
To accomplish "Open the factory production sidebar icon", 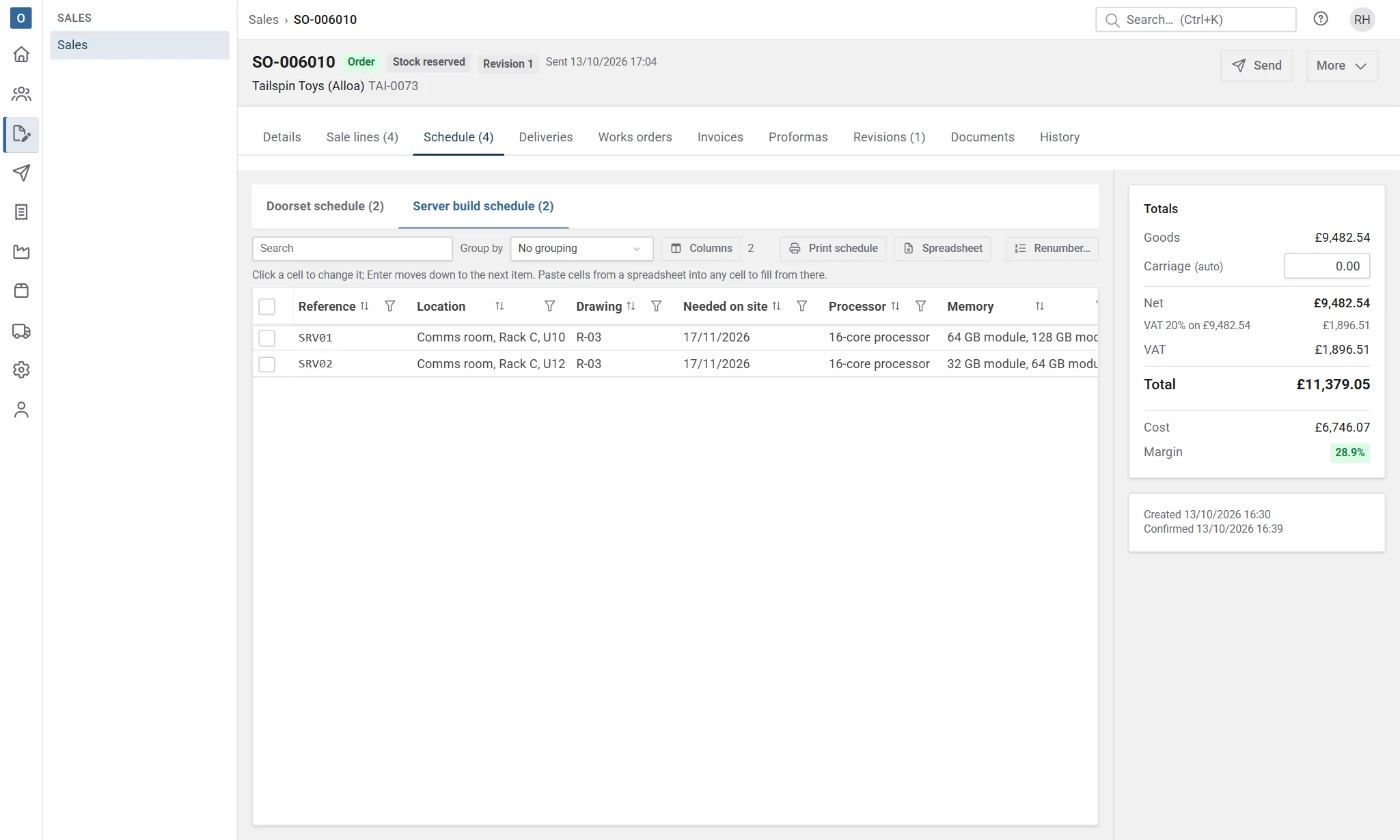I will click(21, 252).
